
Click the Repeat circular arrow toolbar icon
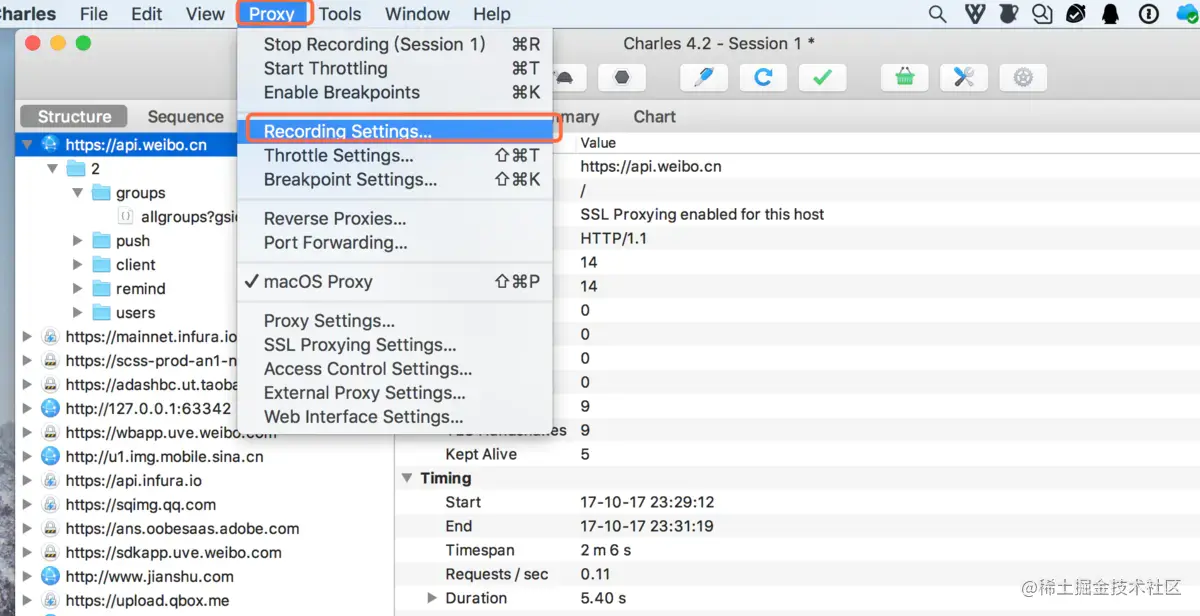763,78
